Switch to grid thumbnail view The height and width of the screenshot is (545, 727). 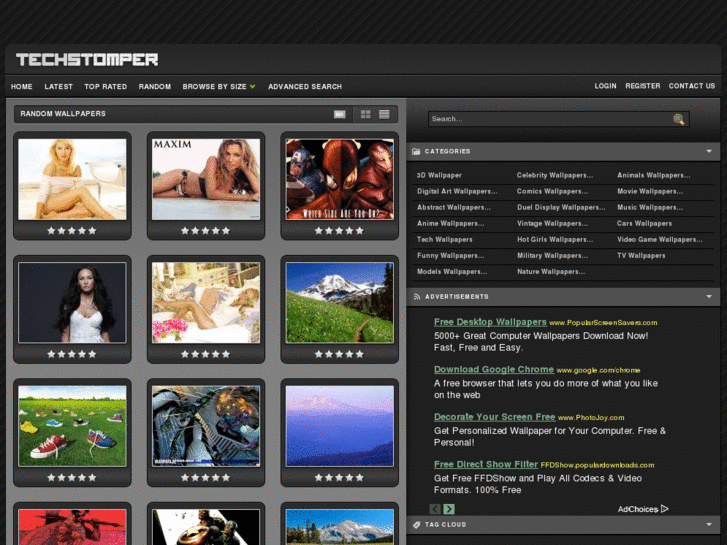coord(366,114)
